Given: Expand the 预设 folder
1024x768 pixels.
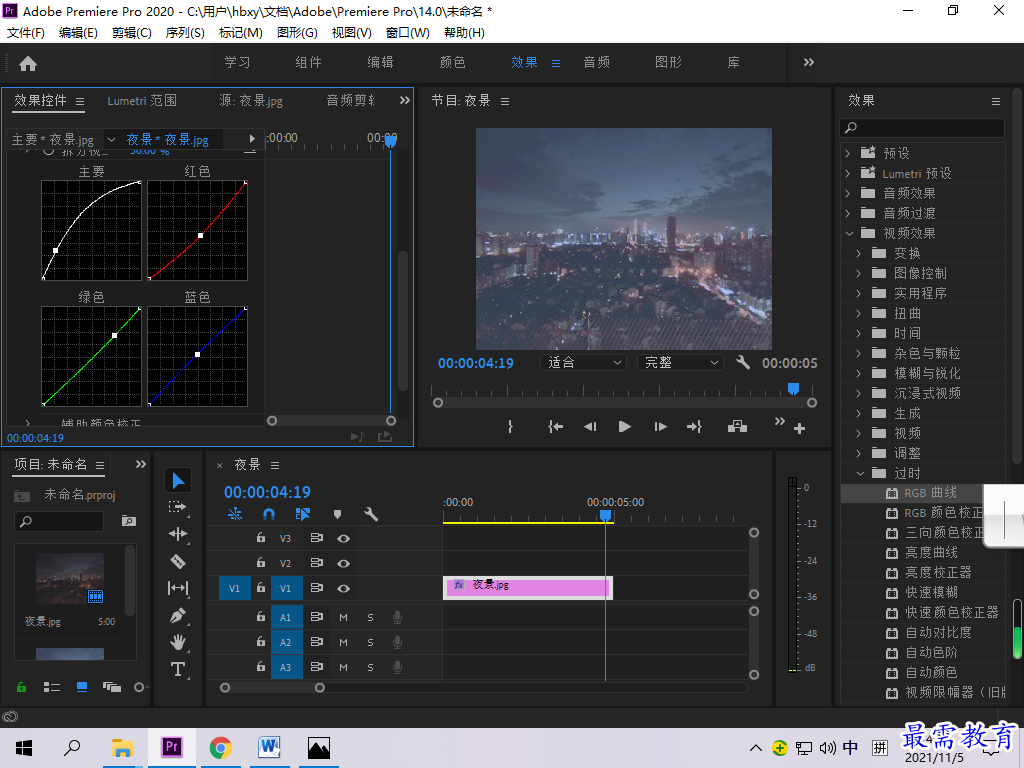Looking at the screenshot, I should click(848, 153).
